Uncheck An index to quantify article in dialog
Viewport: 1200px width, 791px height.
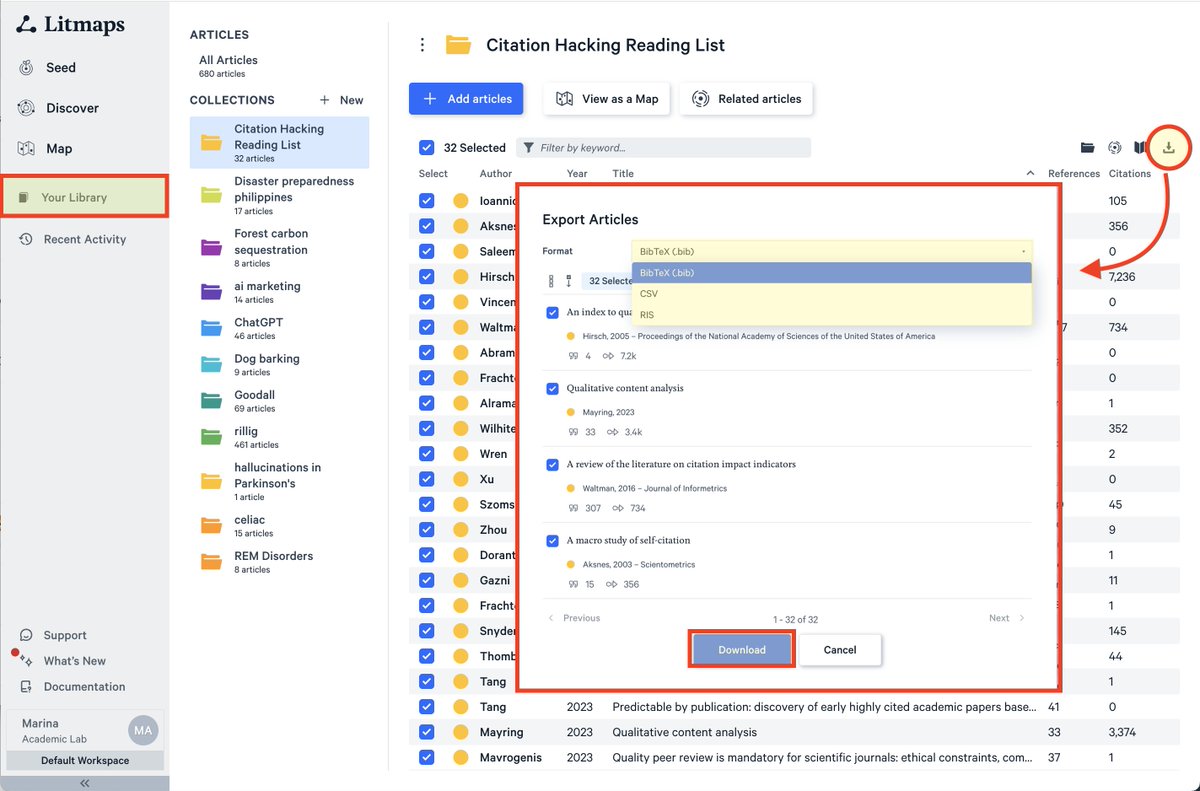pyautogui.click(x=552, y=313)
